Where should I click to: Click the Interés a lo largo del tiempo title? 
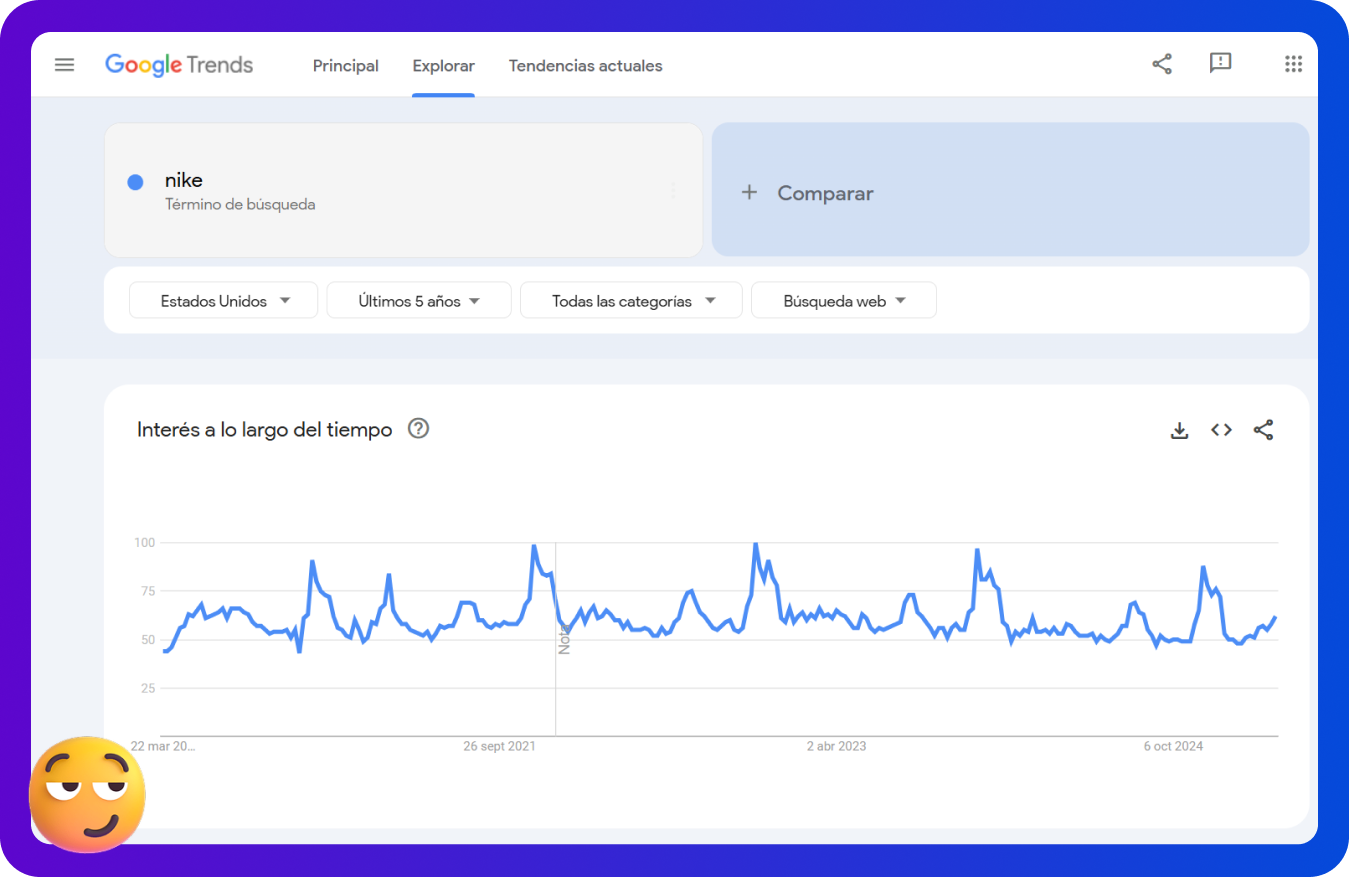click(x=264, y=430)
